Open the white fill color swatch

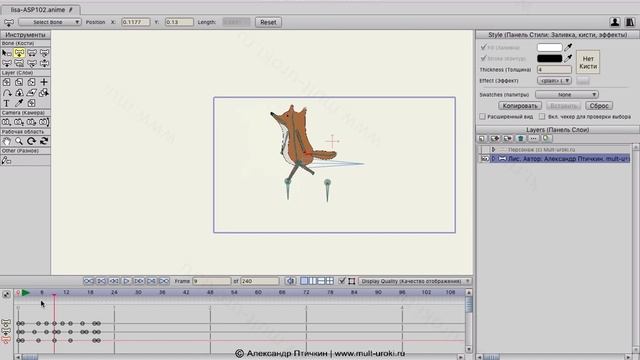549,47
